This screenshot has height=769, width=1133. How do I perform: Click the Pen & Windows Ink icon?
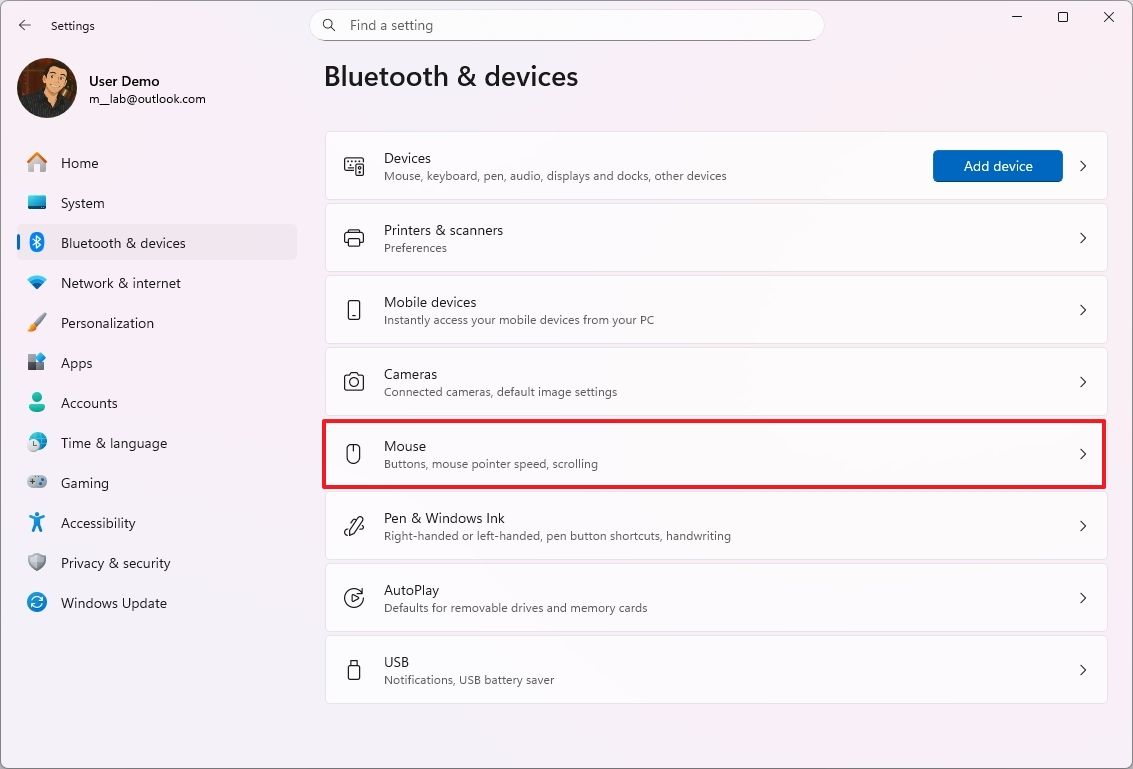point(353,525)
